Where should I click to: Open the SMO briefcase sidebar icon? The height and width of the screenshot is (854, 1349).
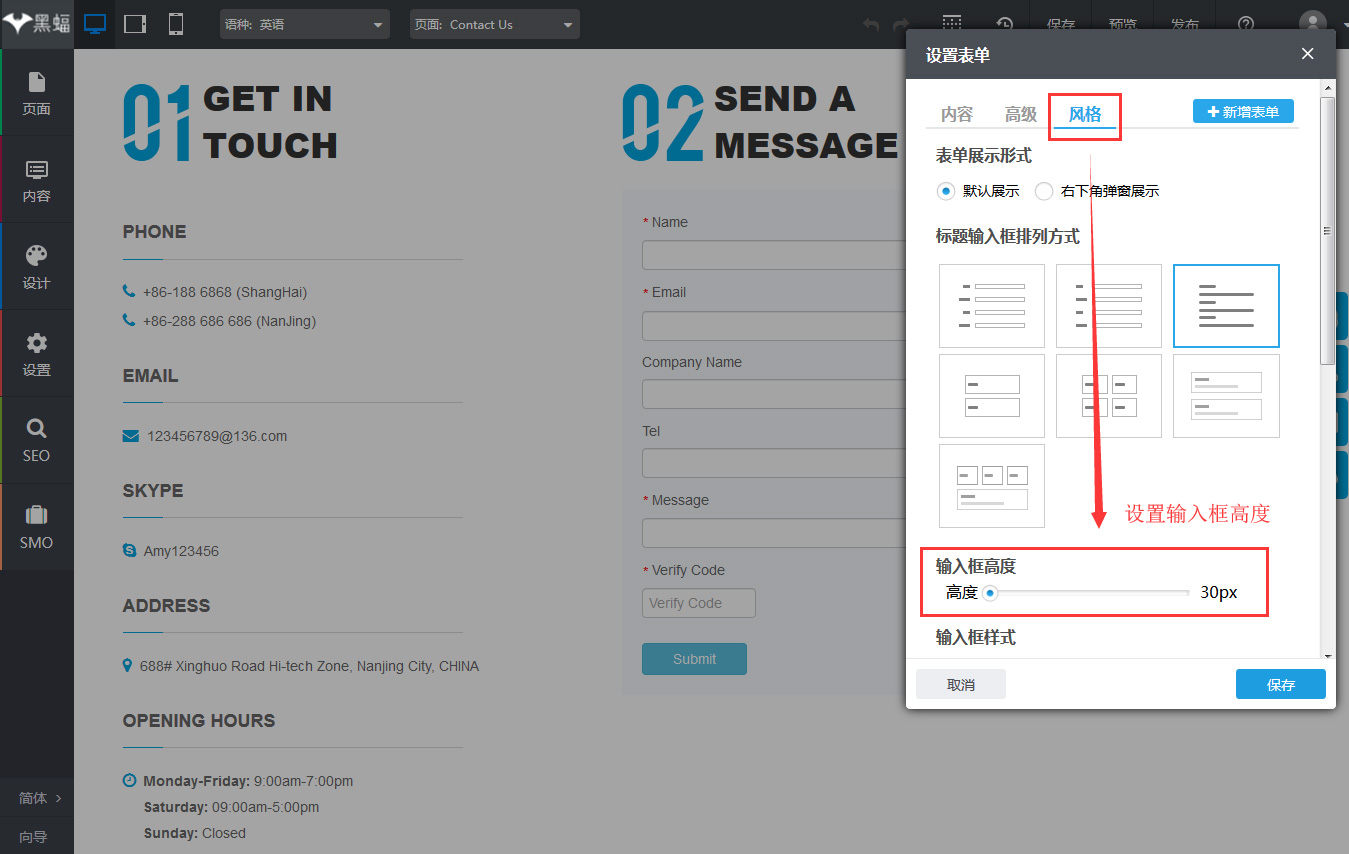[x=37, y=527]
